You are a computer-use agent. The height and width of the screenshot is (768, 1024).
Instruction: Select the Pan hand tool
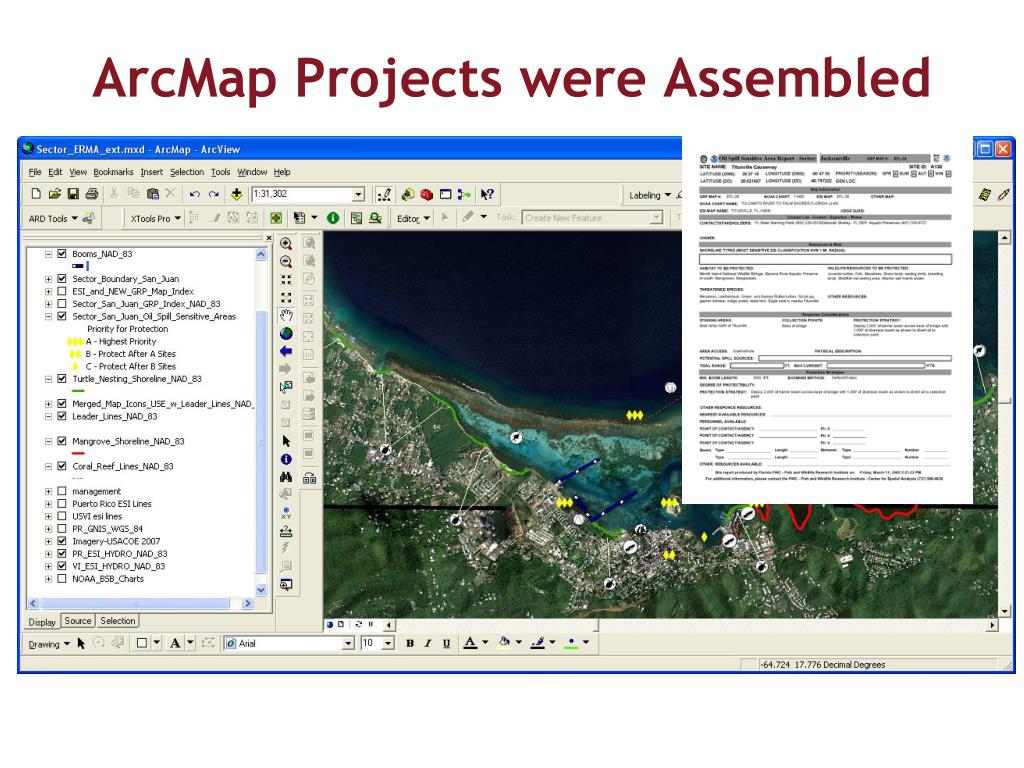[x=286, y=316]
